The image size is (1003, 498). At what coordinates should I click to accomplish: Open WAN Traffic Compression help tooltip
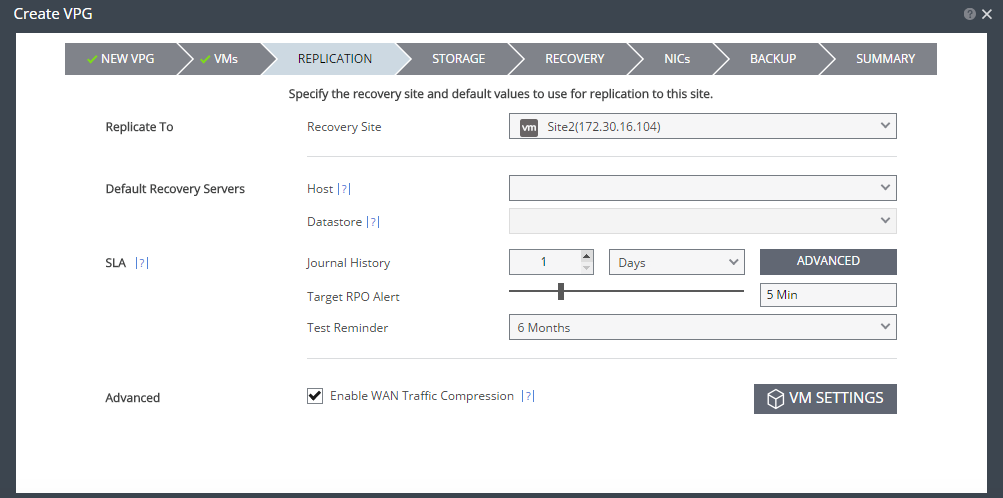pyautogui.click(x=528, y=396)
